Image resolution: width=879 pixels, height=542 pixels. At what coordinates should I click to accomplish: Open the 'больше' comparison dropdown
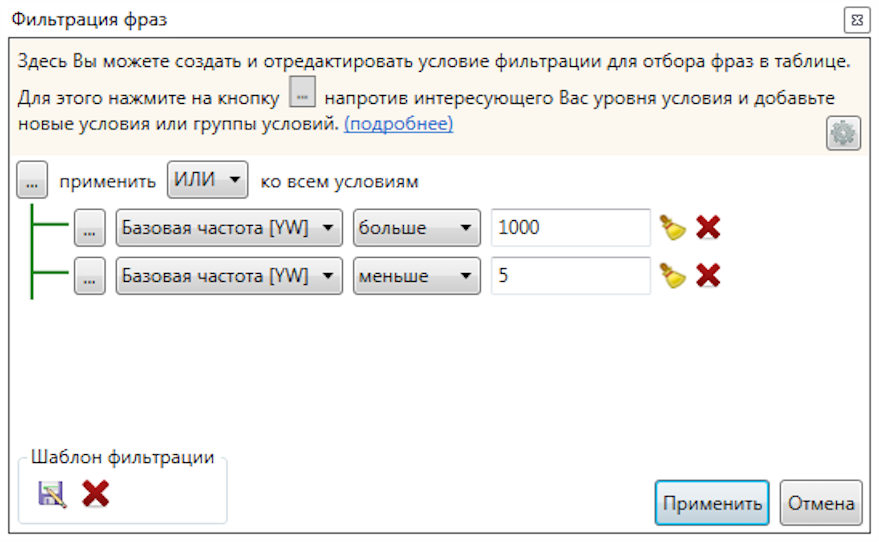(x=417, y=228)
